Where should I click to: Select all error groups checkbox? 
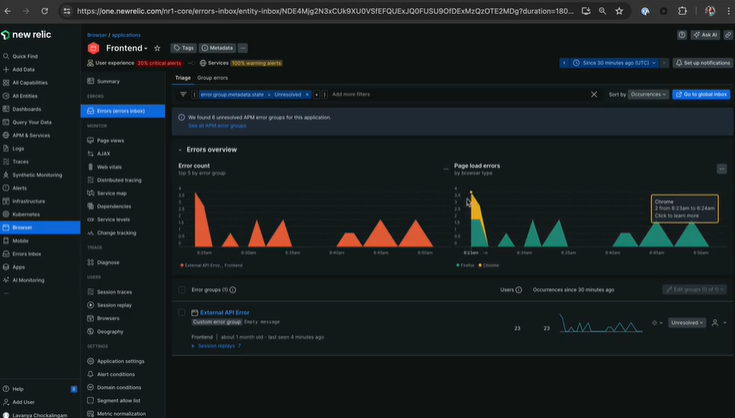click(182, 290)
